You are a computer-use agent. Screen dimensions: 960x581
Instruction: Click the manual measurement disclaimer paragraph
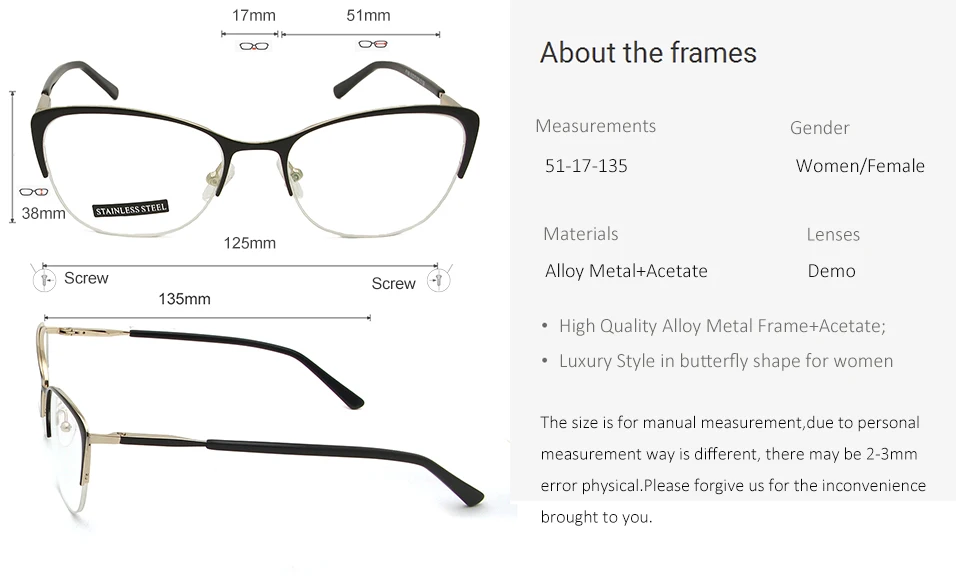point(733,470)
